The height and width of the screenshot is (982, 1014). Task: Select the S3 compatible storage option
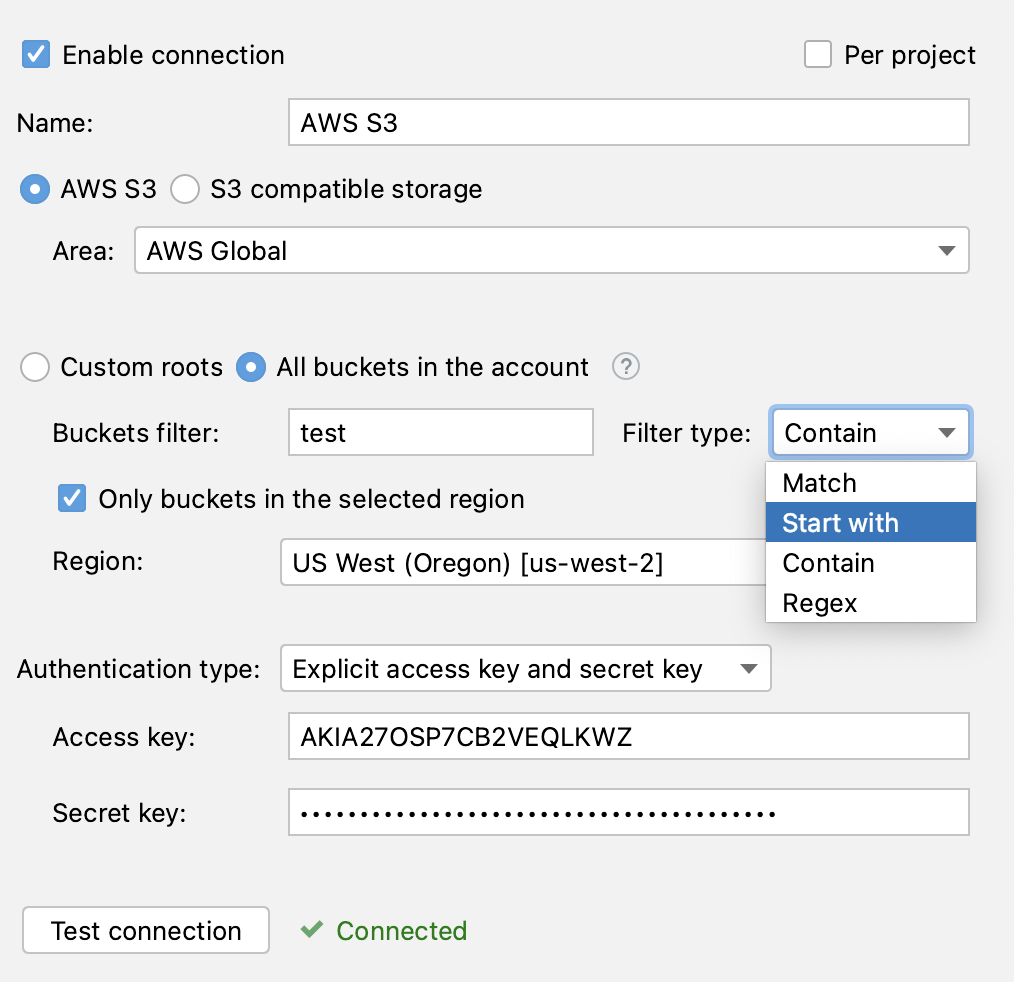[x=185, y=189]
